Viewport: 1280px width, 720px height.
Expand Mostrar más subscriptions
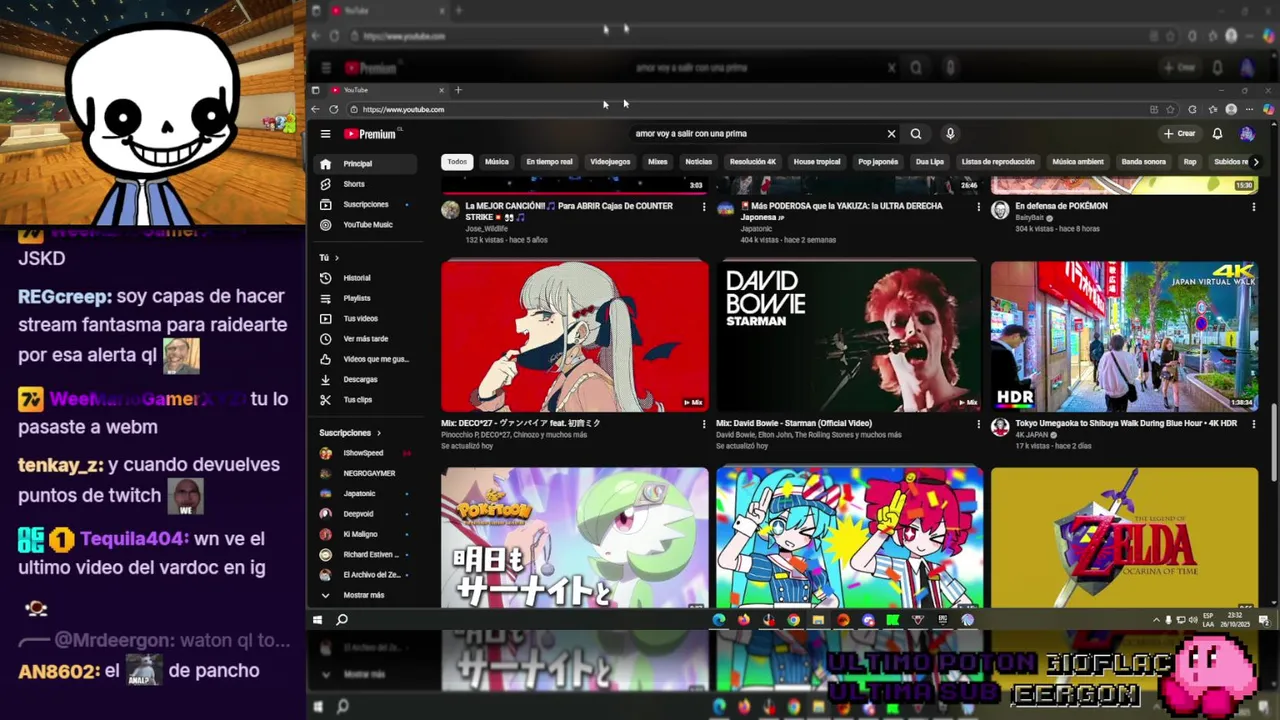(366, 595)
